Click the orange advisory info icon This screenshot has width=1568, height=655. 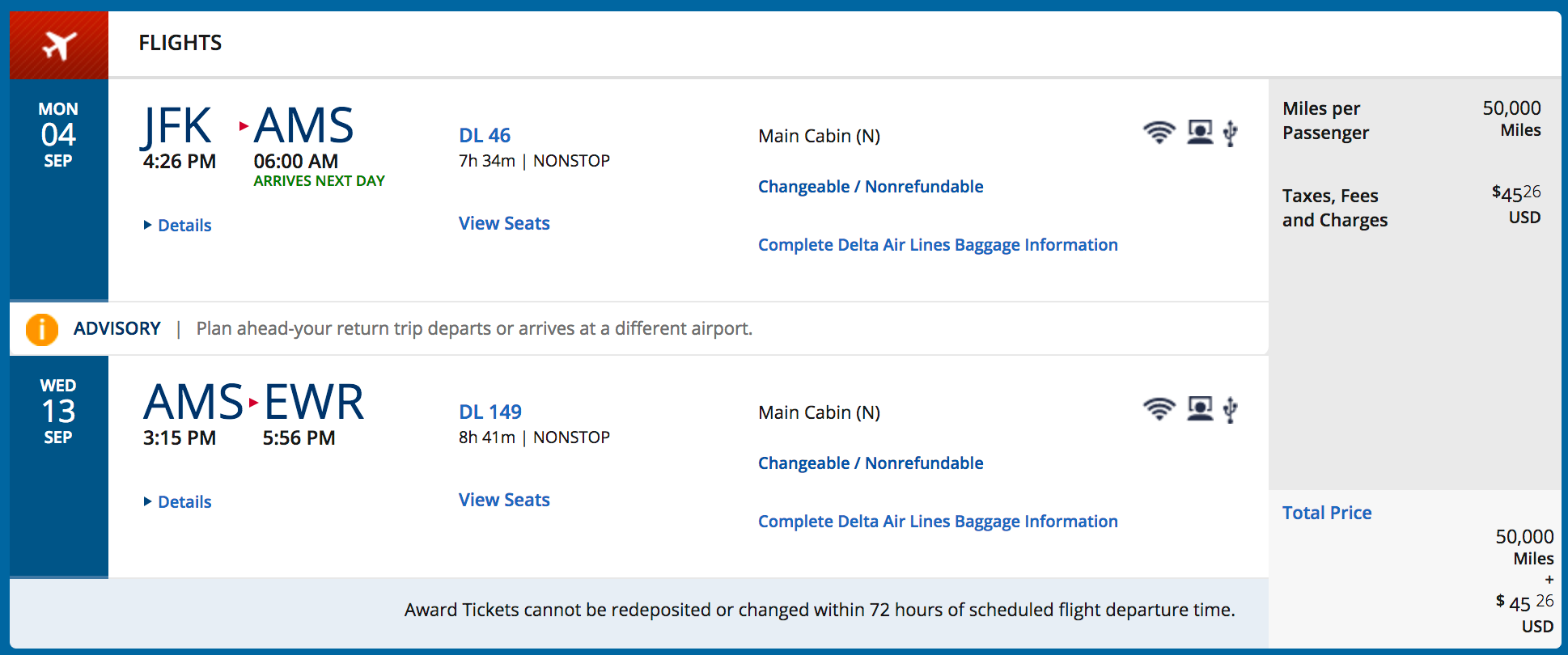tap(42, 329)
